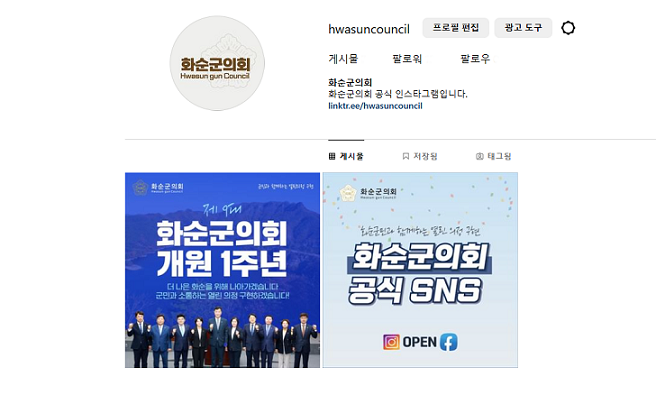The height and width of the screenshot is (404, 656).
Task: View the 팔로우 following list
Action: [x=475, y=59]
